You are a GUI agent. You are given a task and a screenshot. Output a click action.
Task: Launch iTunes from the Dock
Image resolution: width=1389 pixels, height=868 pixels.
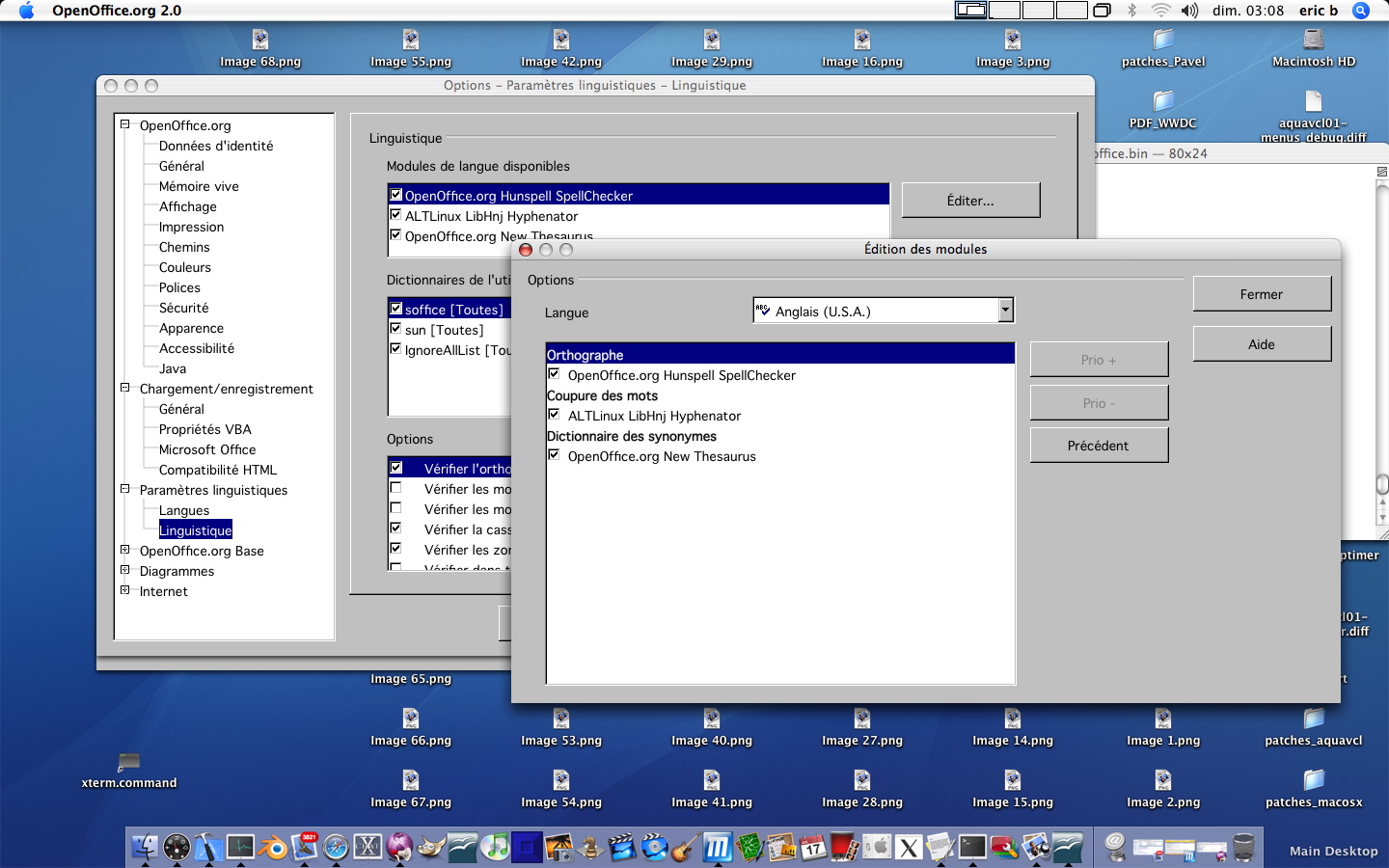coord(495,847)
